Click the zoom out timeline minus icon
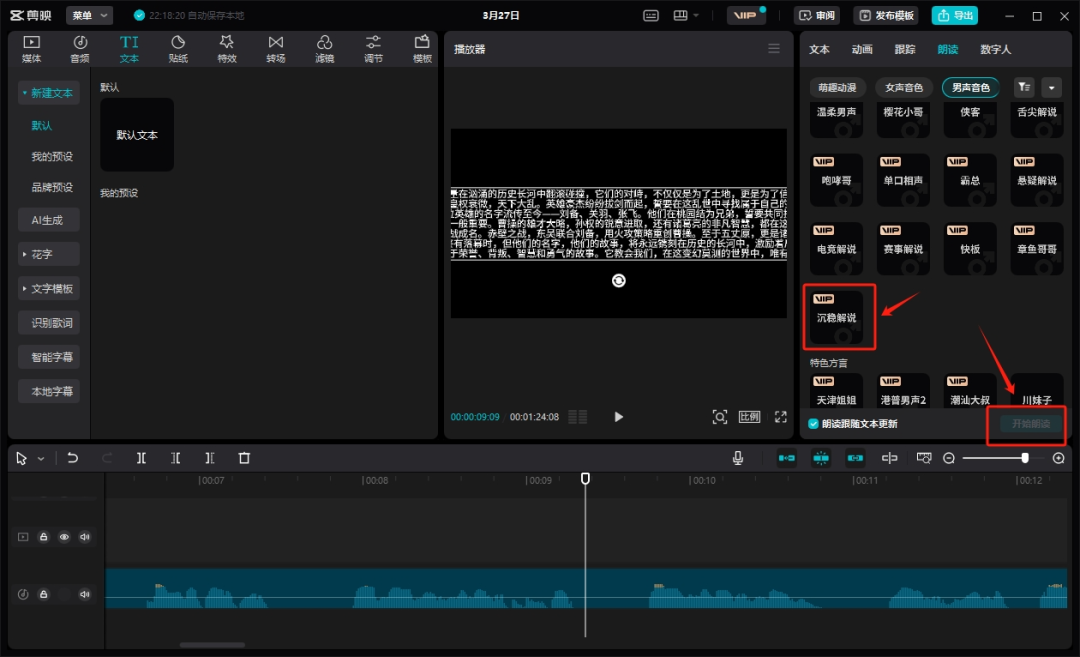Viewport: 1080px width, 657px height. [x=949, y=458]
